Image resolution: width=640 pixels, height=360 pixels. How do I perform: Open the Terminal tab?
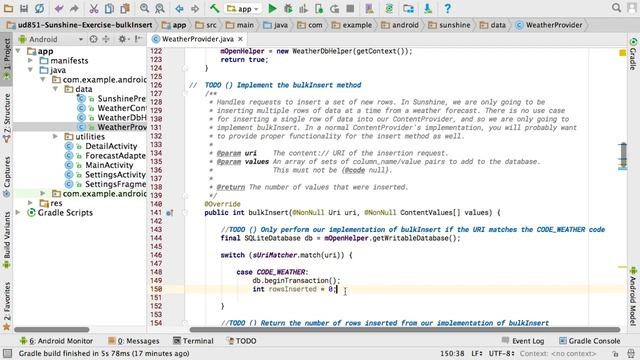(x=193, y=341)
